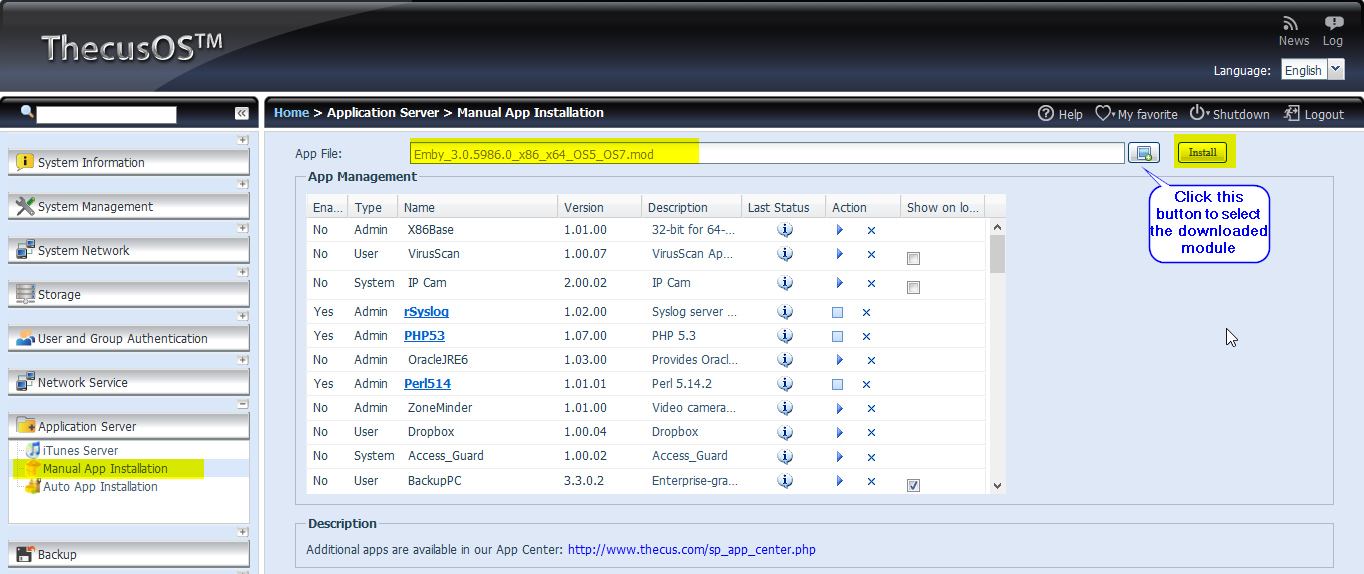Screen dimensions: 1364x574
Task: Expand the Backup section
Action: pos(243,532)
